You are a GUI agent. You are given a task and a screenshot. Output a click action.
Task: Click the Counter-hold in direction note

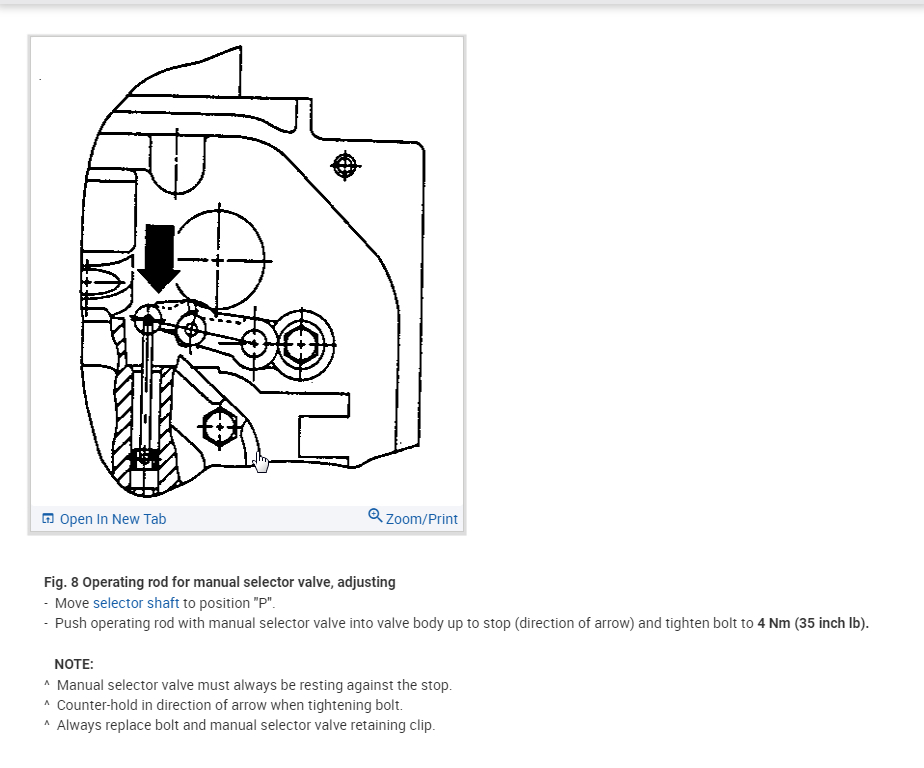click(230, 705)
